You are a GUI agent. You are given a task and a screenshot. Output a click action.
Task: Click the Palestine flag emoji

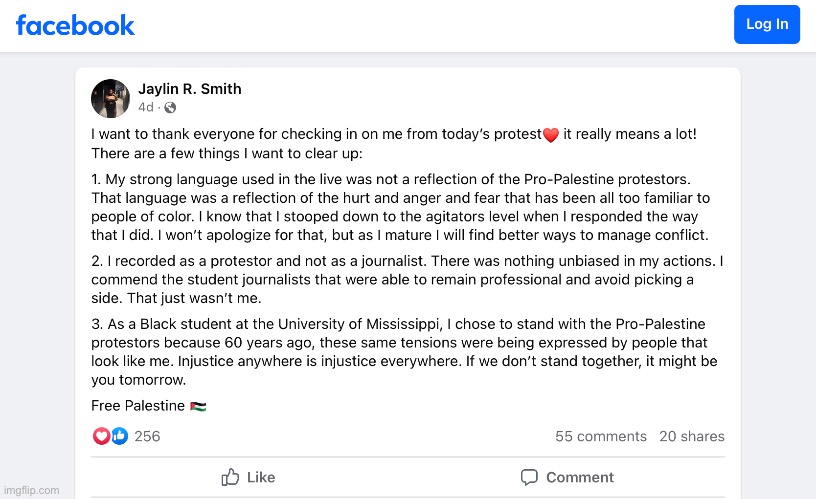point(198,406)
